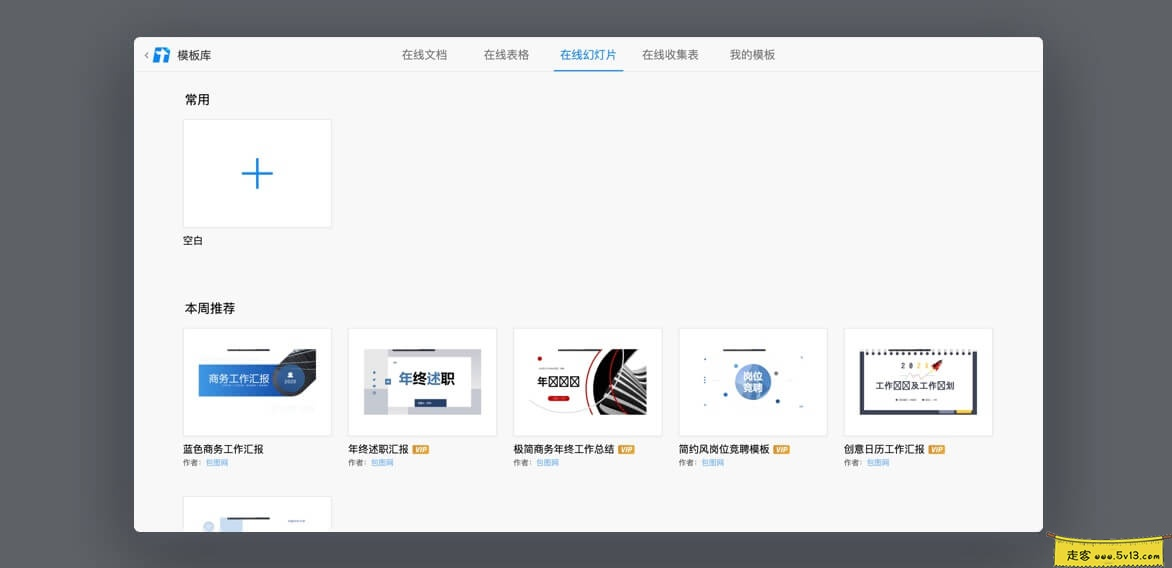Open the 包图网 author link under 极简商务年终工作总结

pos(547,463)
